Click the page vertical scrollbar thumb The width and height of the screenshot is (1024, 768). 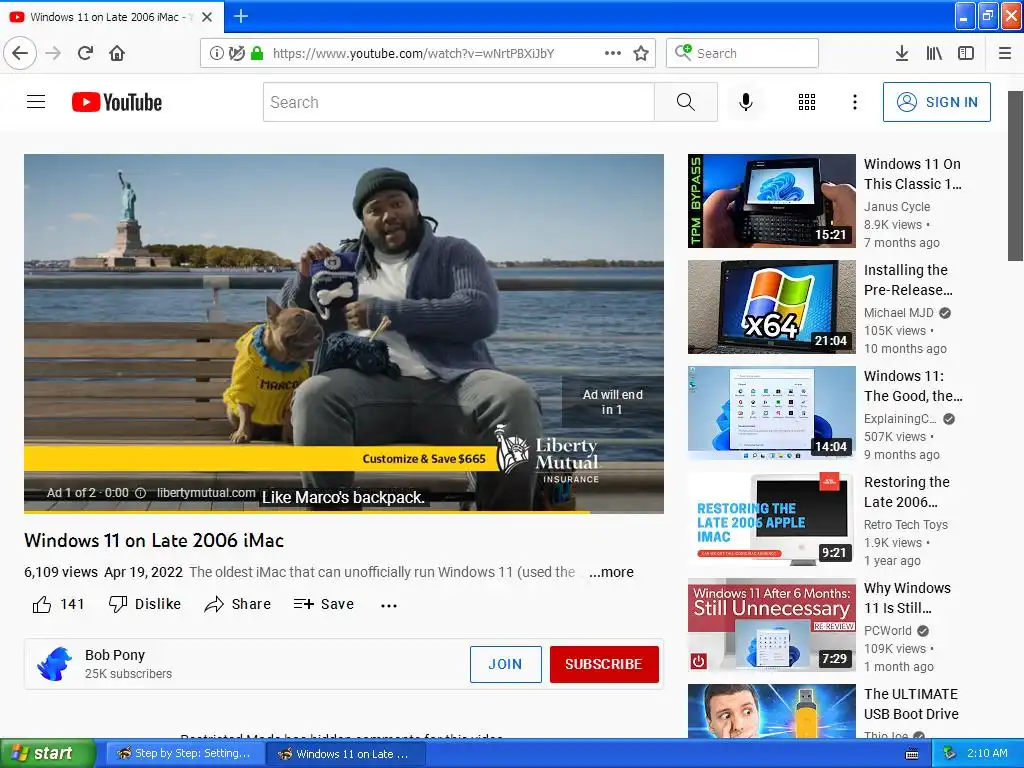tap(1015, 176)
